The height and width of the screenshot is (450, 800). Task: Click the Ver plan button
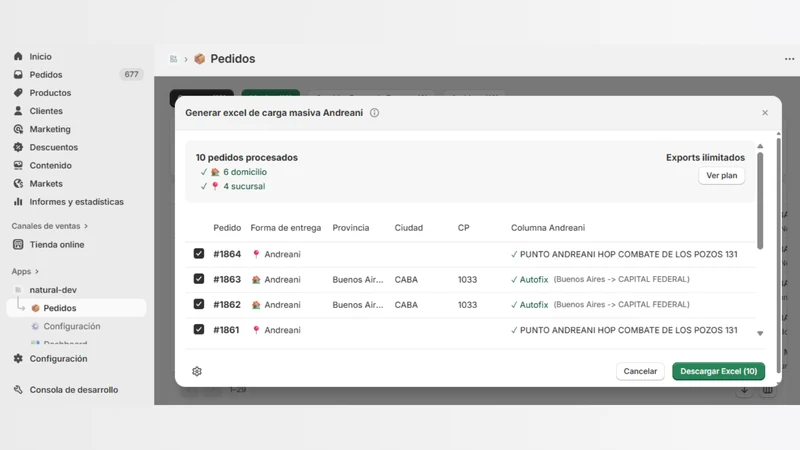(721, 176)
